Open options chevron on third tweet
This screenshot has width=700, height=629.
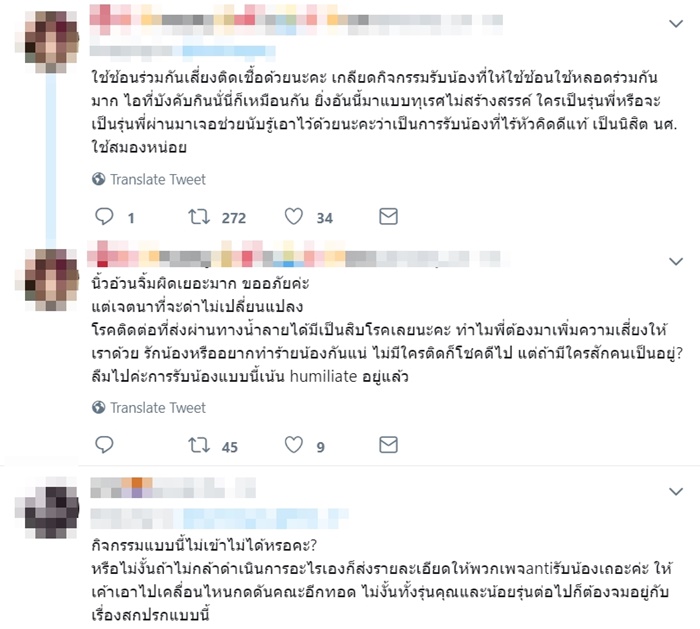[676, 492]
